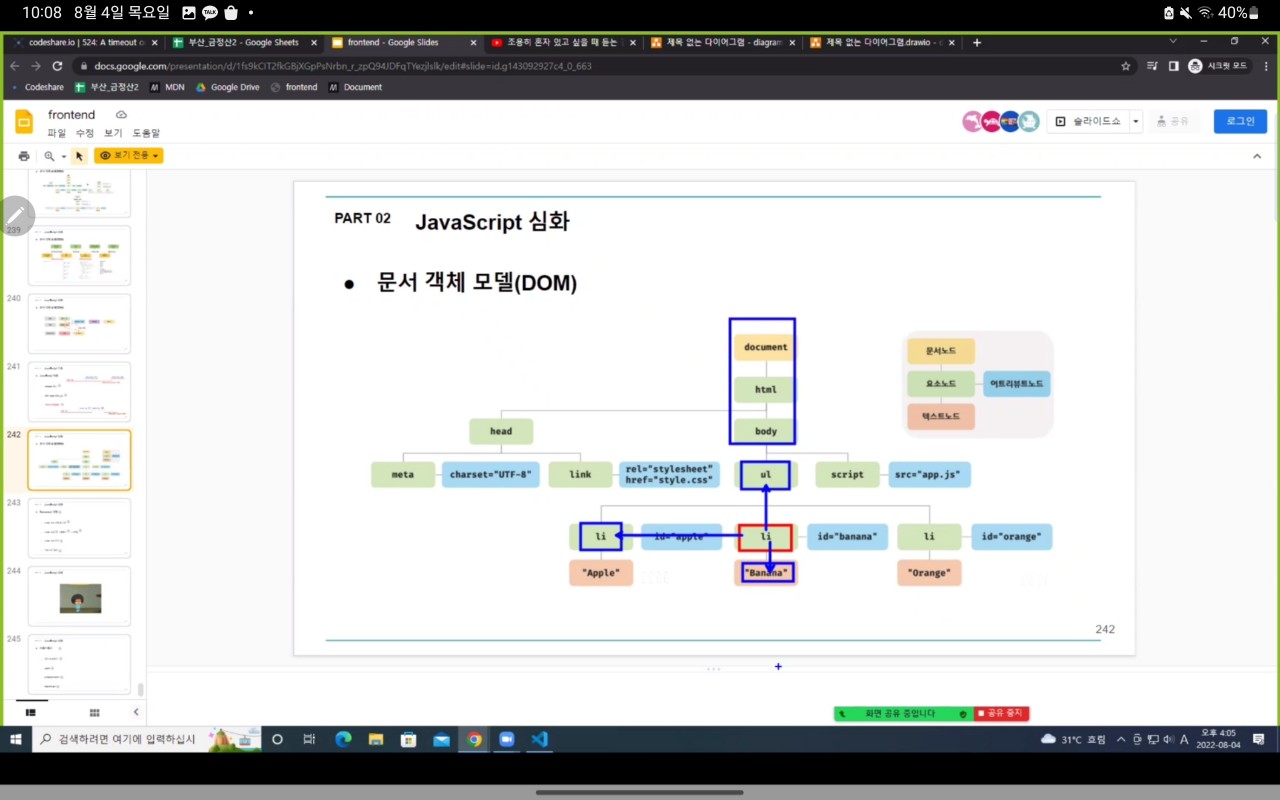The image size is (1280, 800).
Task: Show hidden system tray icons
Action: [x=1121, y=739]
